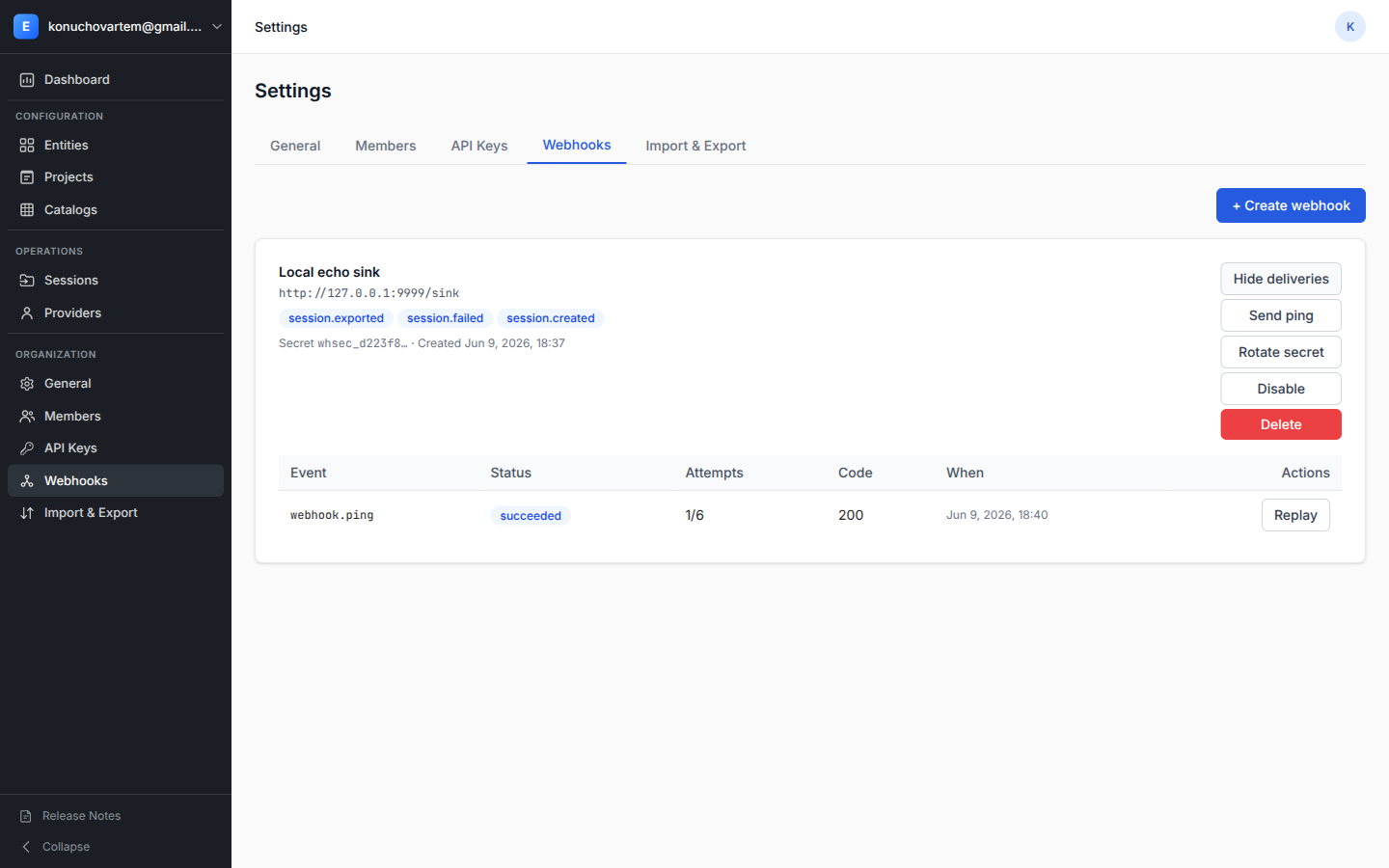Click the red Delete button
Viewport: 1389px width, 868px height.
click(x=1281, y=424)
